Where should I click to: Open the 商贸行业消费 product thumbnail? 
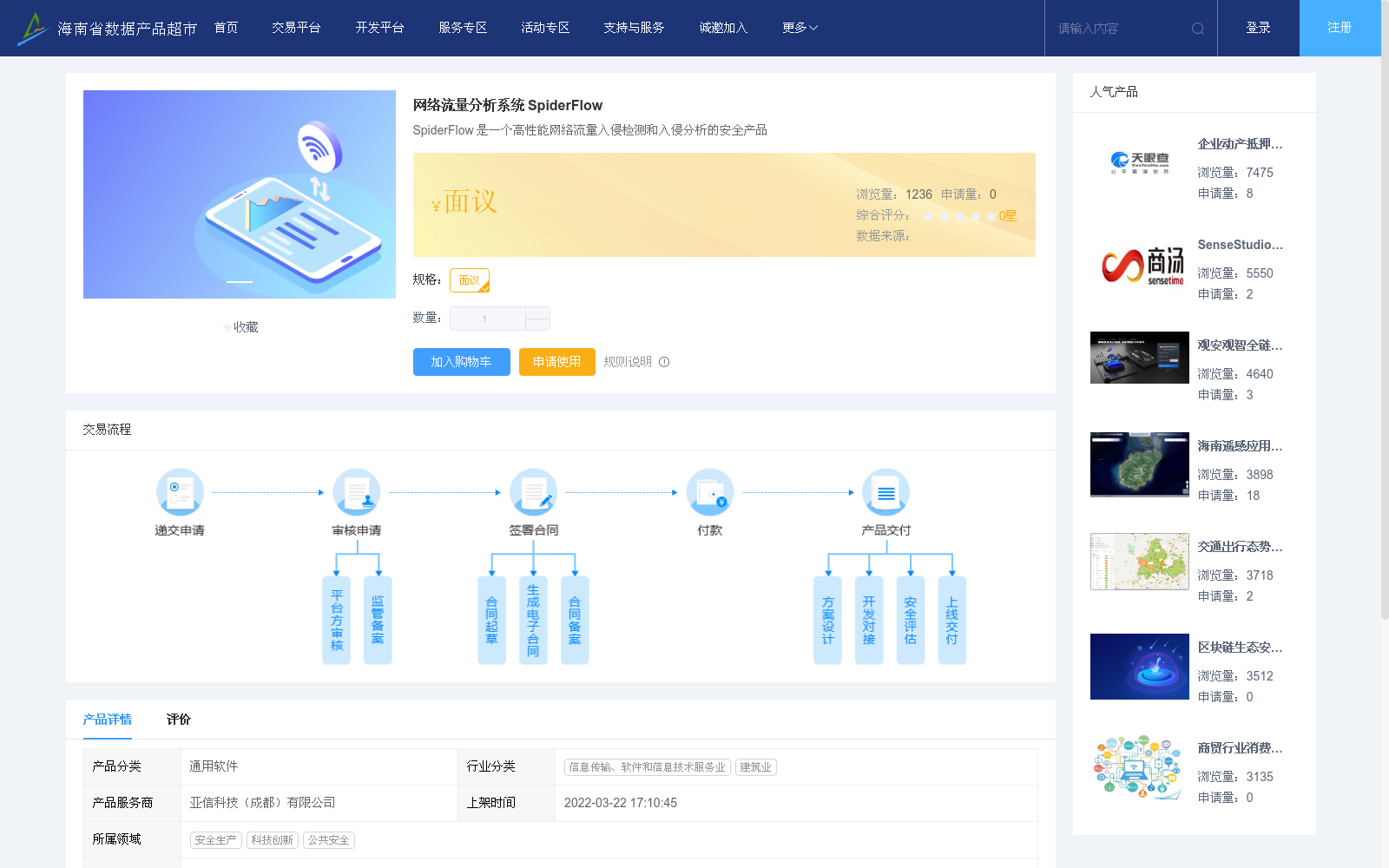[x=1140, y=767]
